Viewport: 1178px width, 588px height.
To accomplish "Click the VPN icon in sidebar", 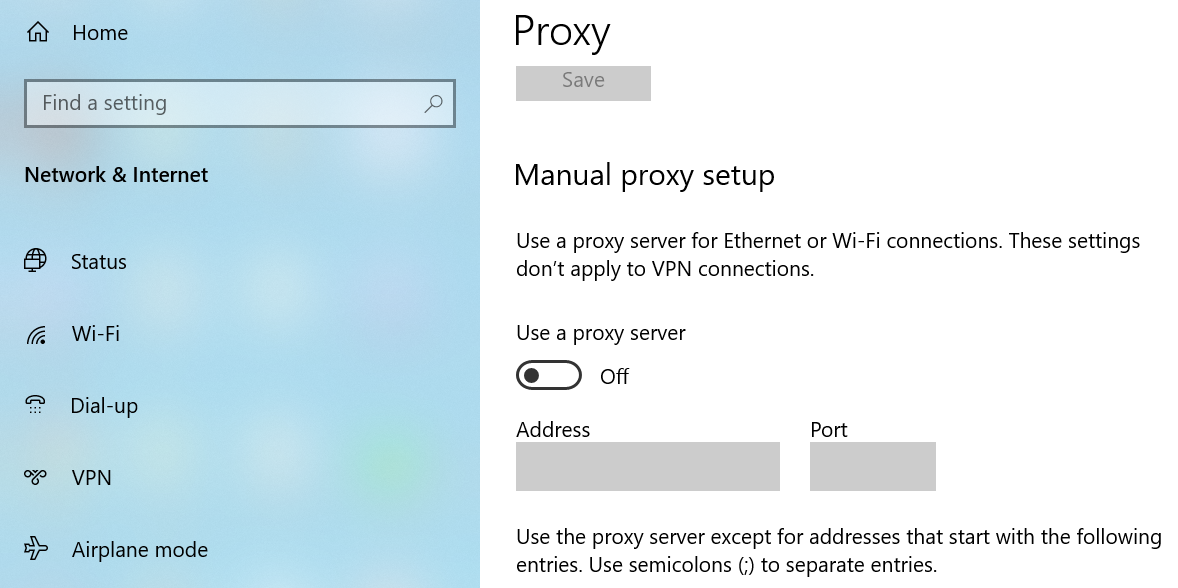I will 36,477.
